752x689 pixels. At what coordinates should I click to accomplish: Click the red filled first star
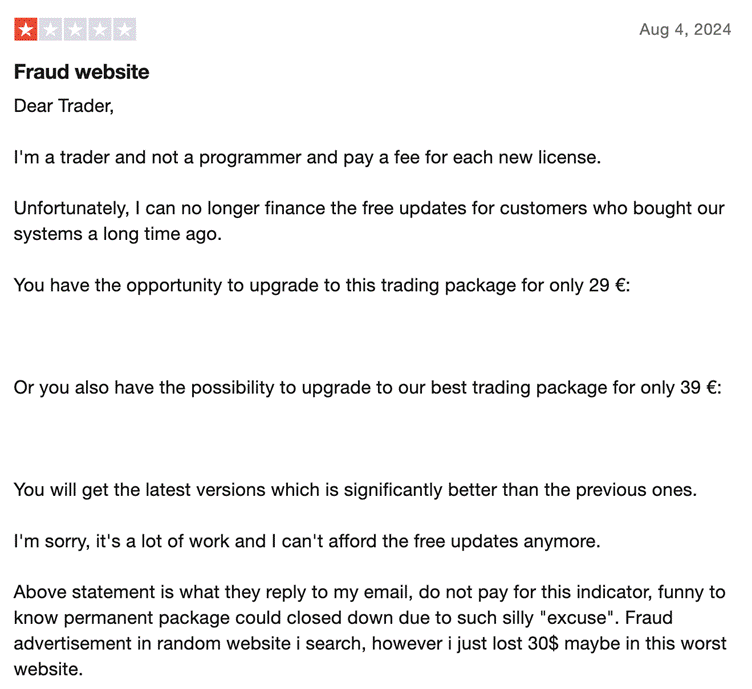click(26, 30)
